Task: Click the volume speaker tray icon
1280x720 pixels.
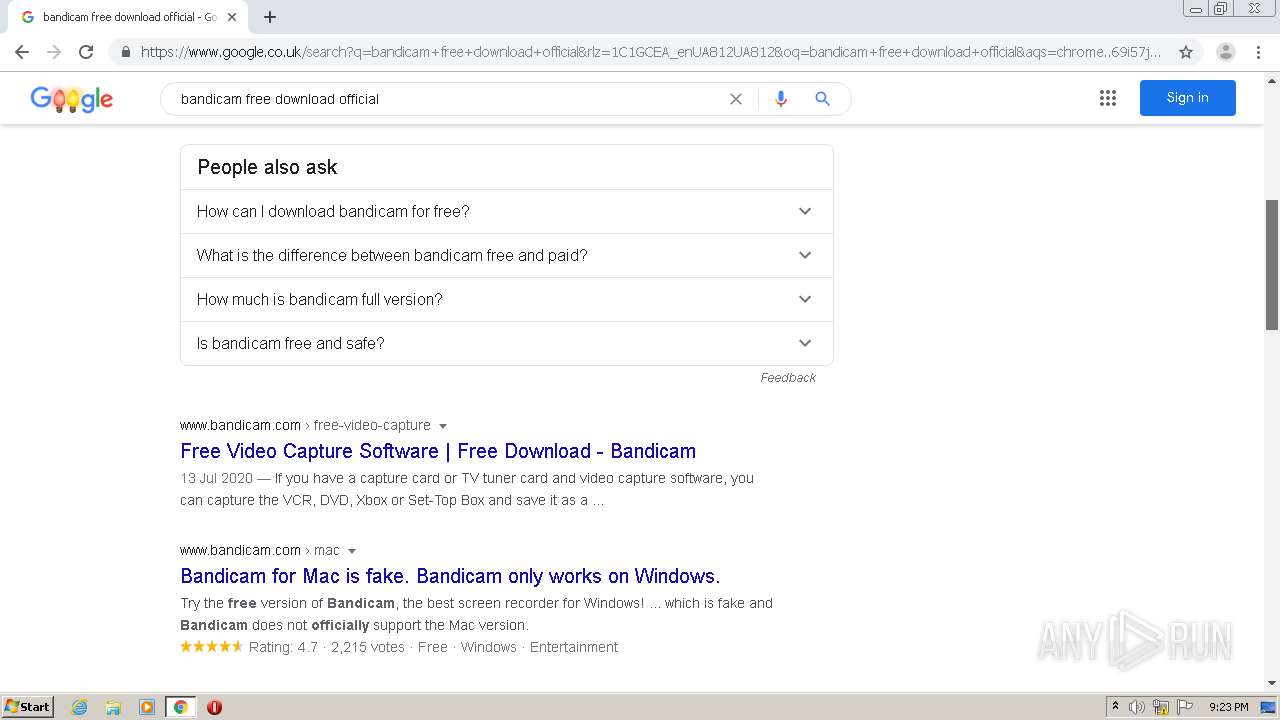Action: click(1137, 707)
